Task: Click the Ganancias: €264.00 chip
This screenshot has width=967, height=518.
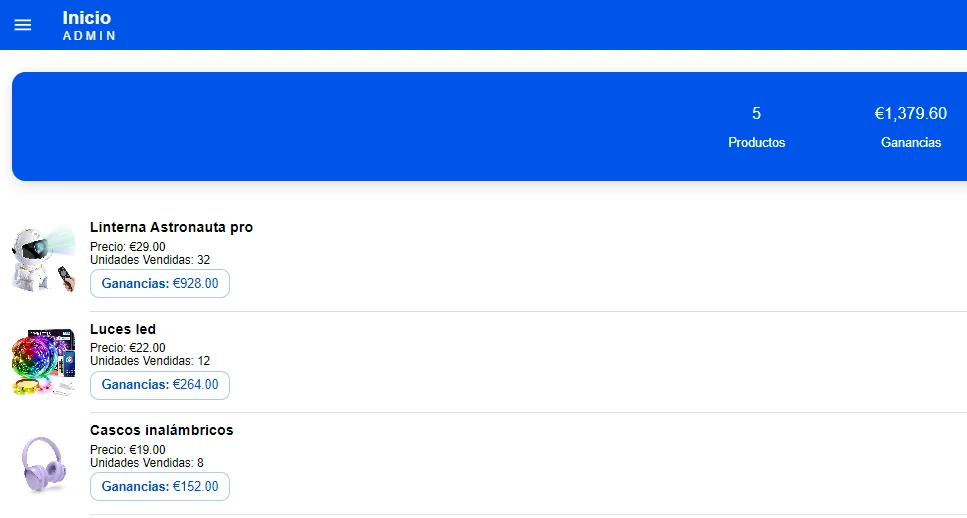Action: 160,385
